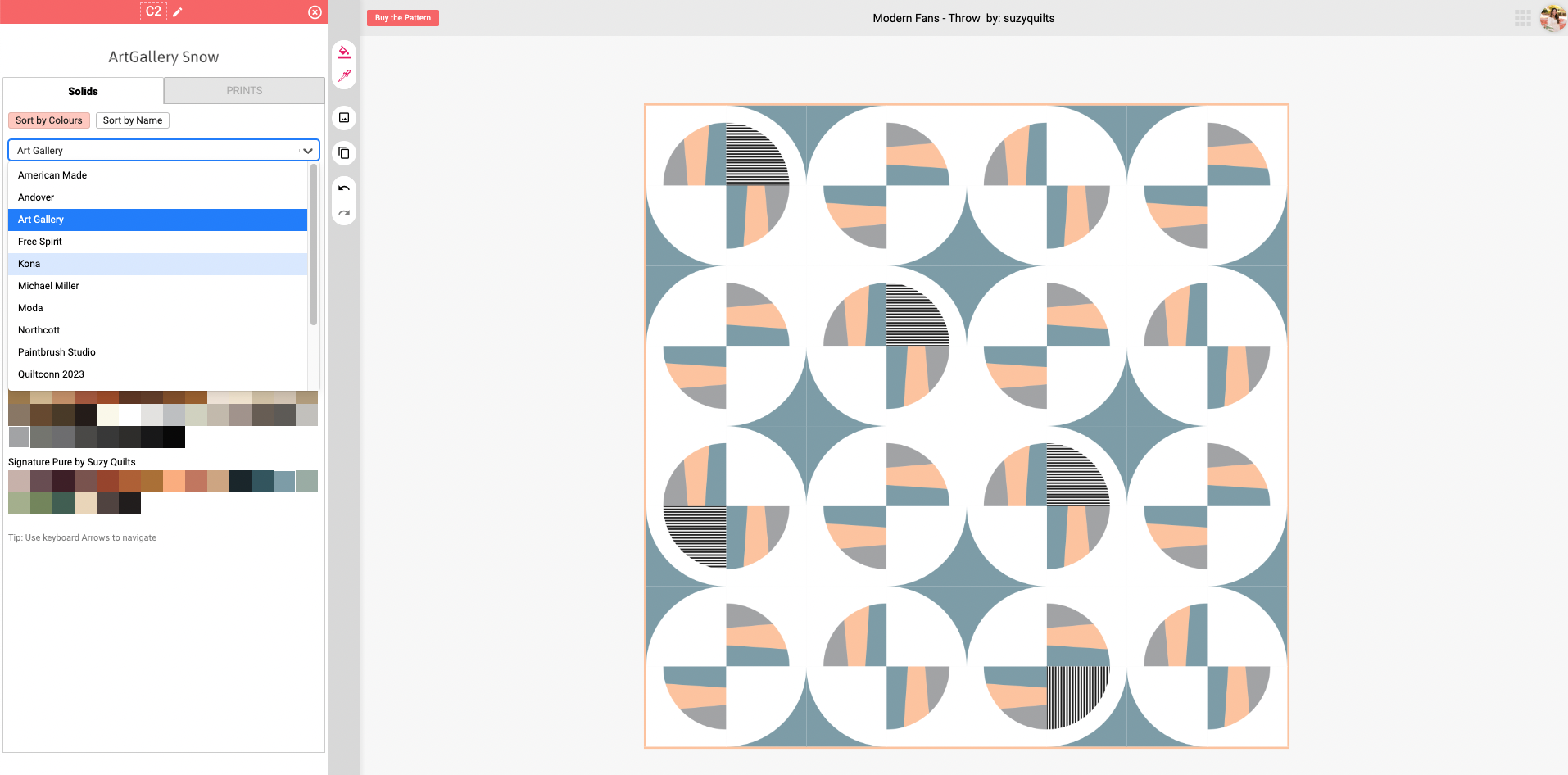Pick the peach Signature Pure swatch
Viewport: 1568px width, 775px height.
(x=174, y=482)
